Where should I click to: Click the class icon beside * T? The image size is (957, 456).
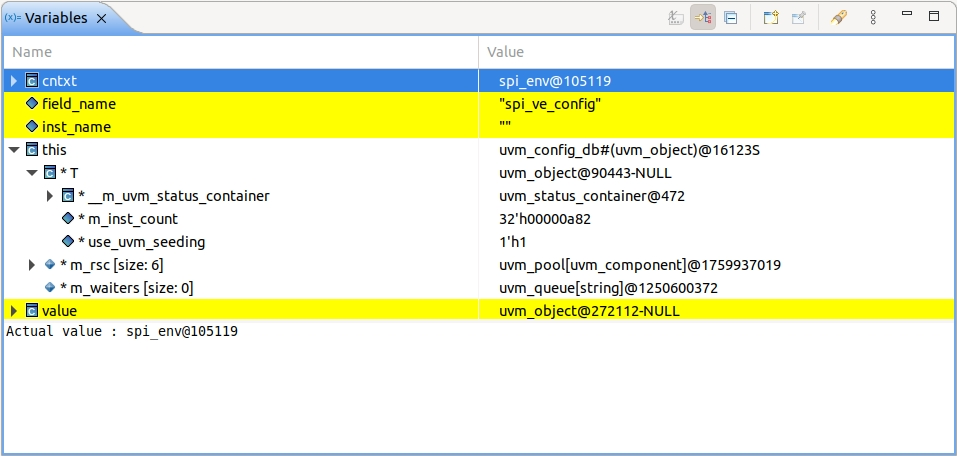click(50, 173)
